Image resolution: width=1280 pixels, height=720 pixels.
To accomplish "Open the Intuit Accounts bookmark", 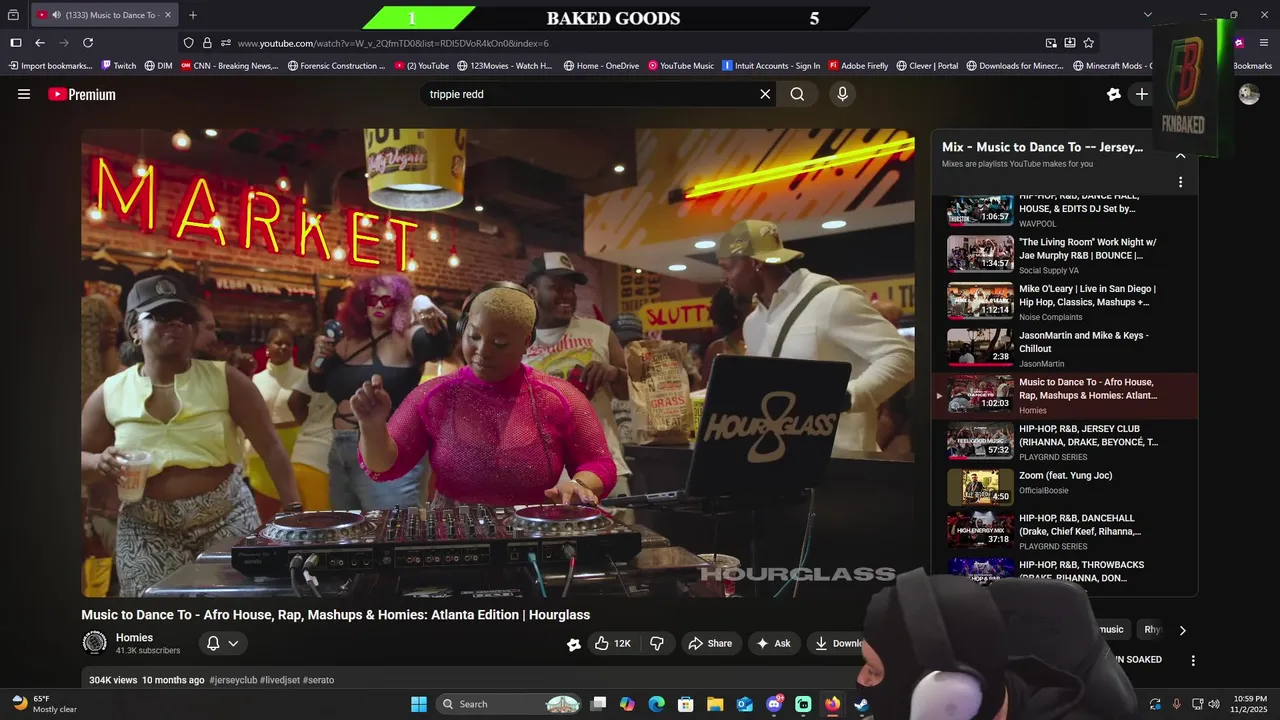I will pos(771,66).
